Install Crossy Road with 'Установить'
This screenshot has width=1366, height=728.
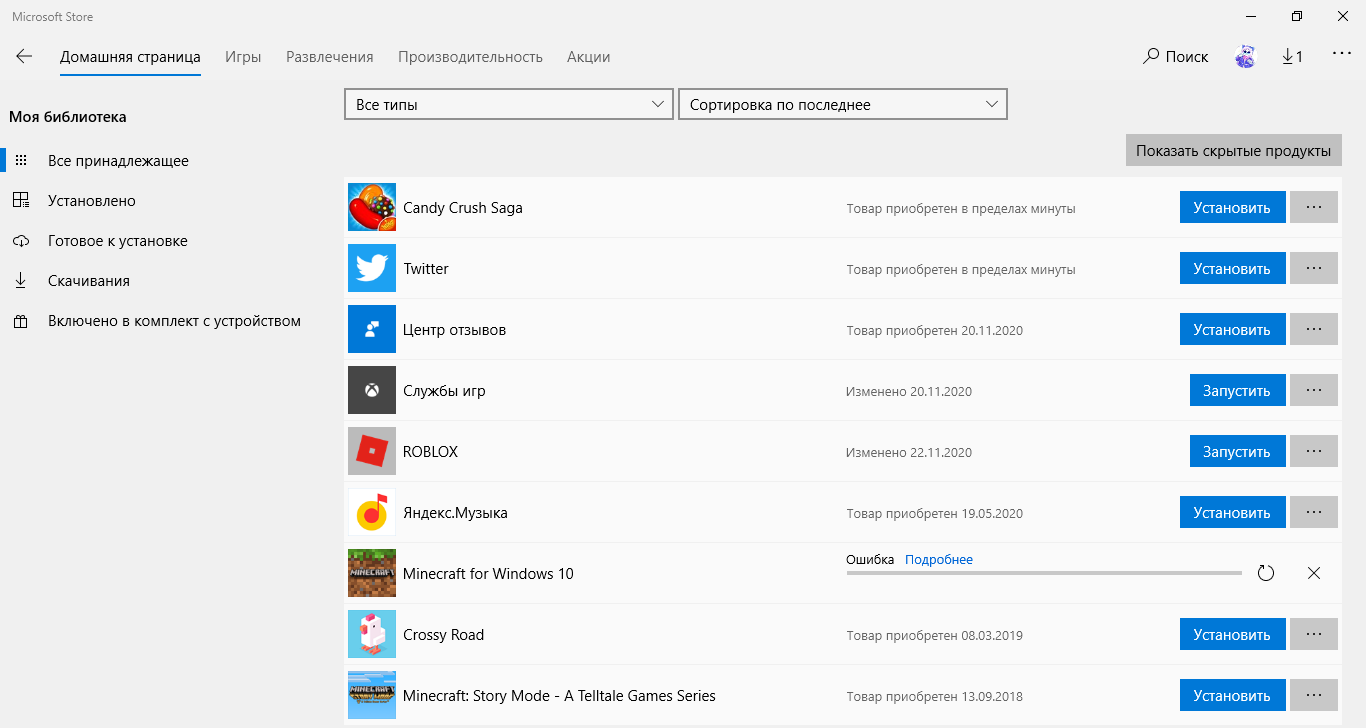(x=1232, y=635)
